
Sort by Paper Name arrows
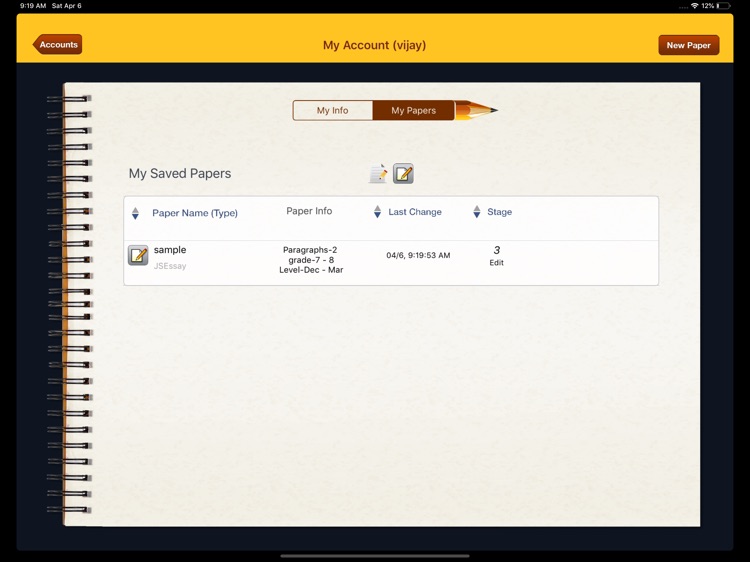(135, 213)
